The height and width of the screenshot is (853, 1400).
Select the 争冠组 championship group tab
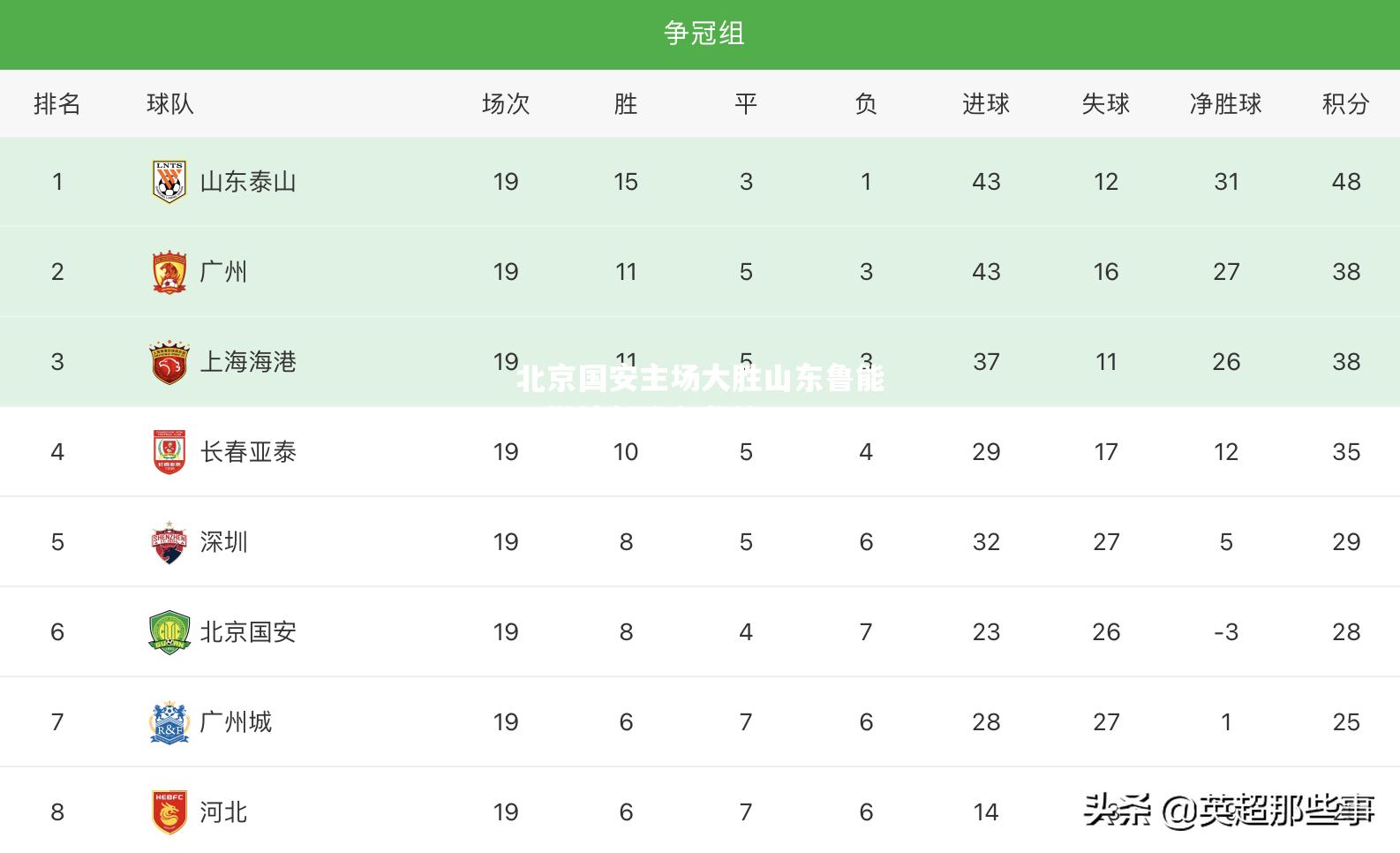pyautogui.click(x=704, y=34)
